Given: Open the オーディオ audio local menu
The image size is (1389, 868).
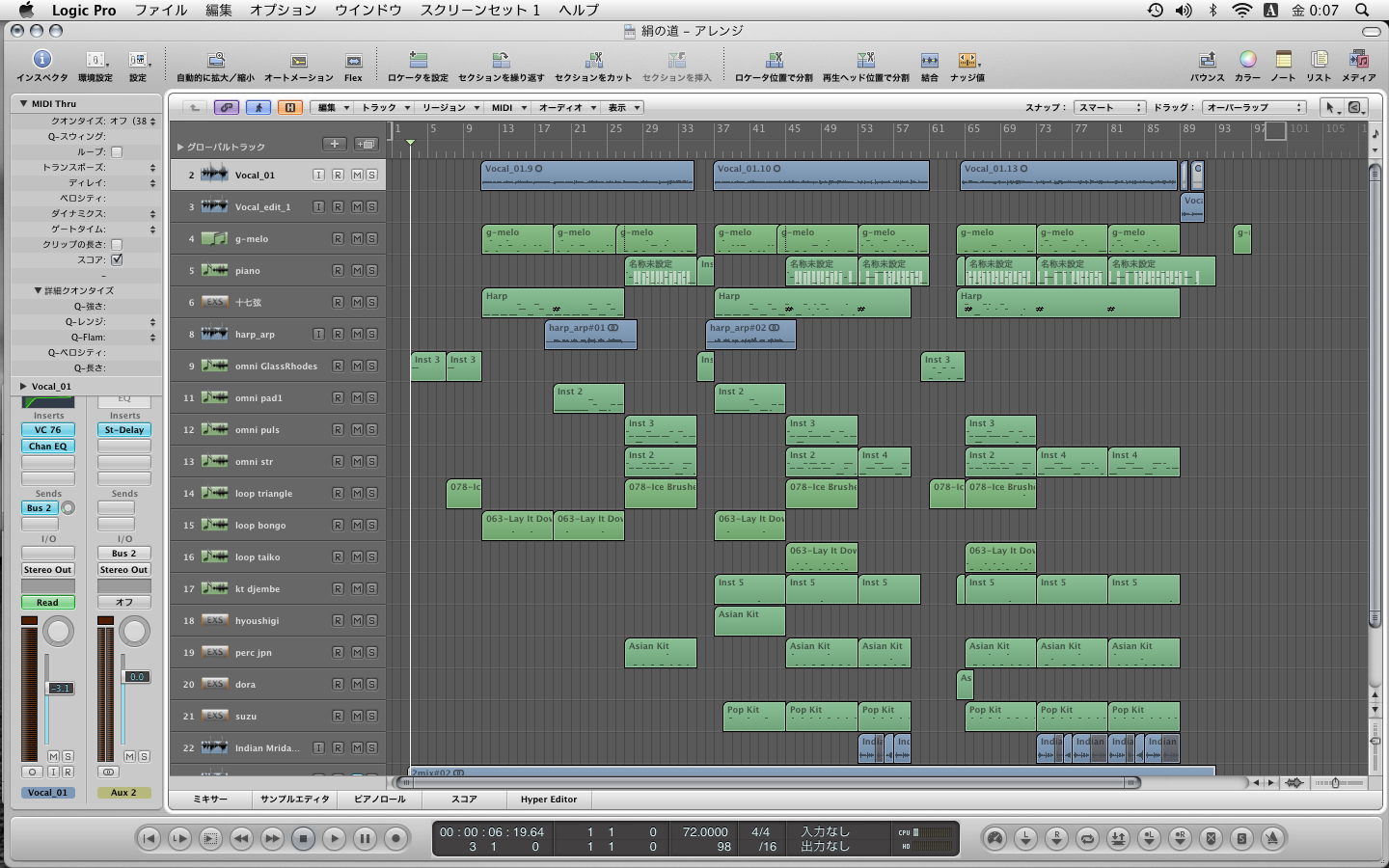Looking at the screenshot, I should tap(566, 107).
